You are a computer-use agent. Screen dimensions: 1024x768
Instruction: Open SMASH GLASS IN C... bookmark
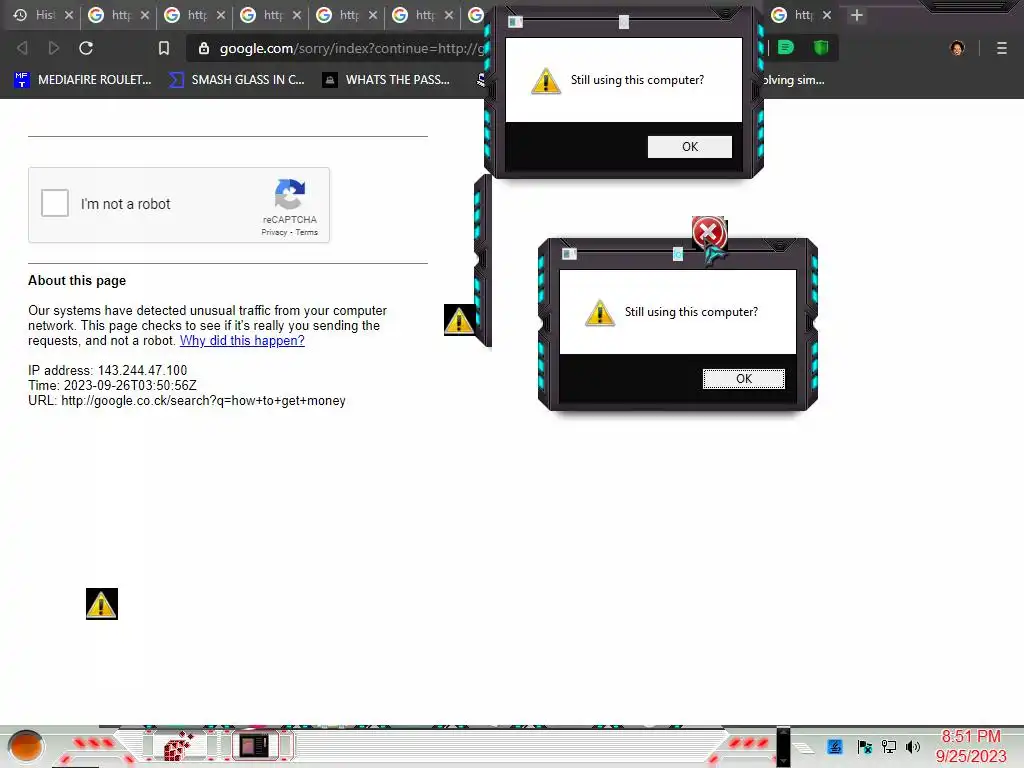[236, 80]
